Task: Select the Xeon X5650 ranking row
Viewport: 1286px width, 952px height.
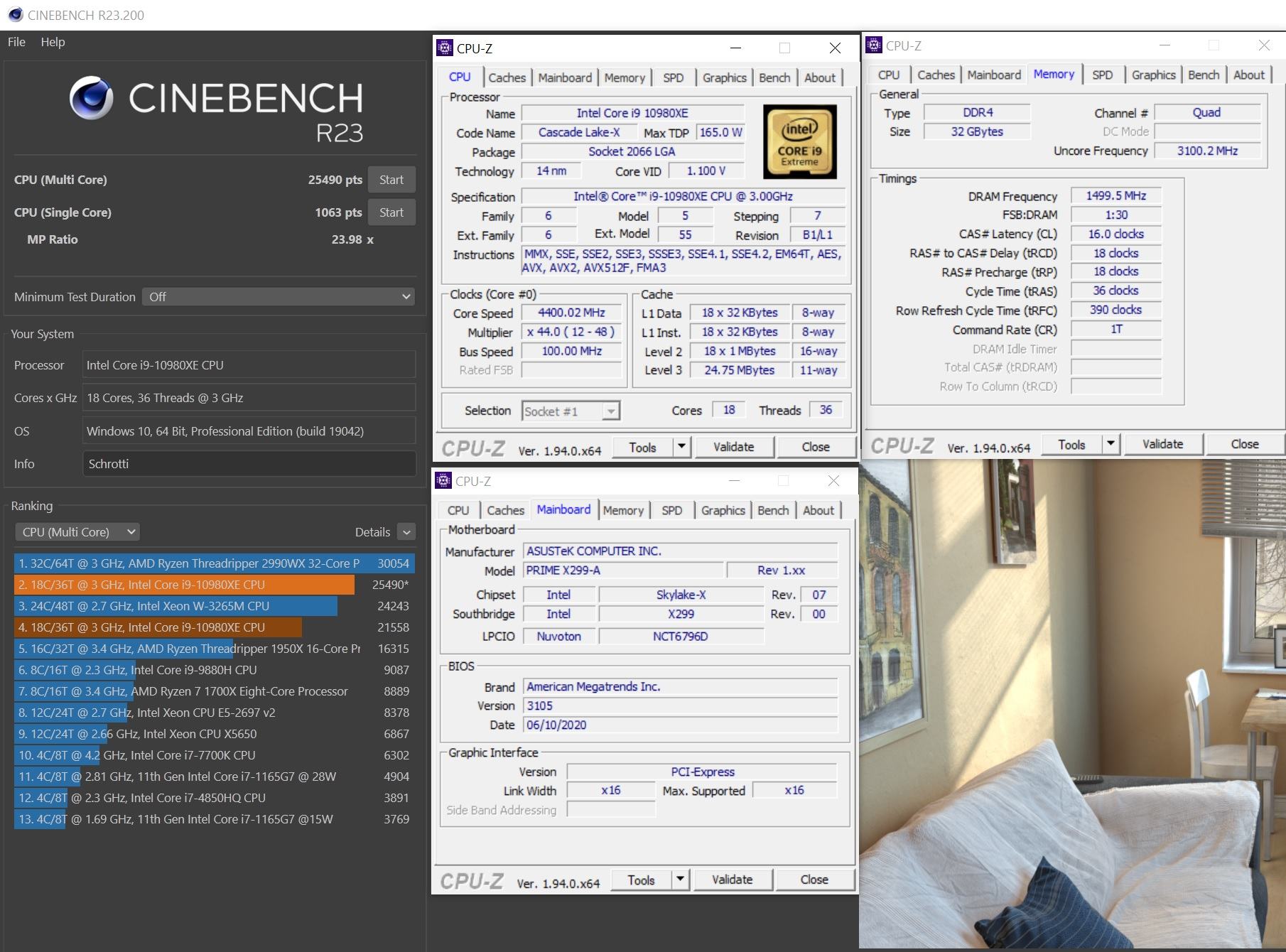Action: [x=215, y=734]
